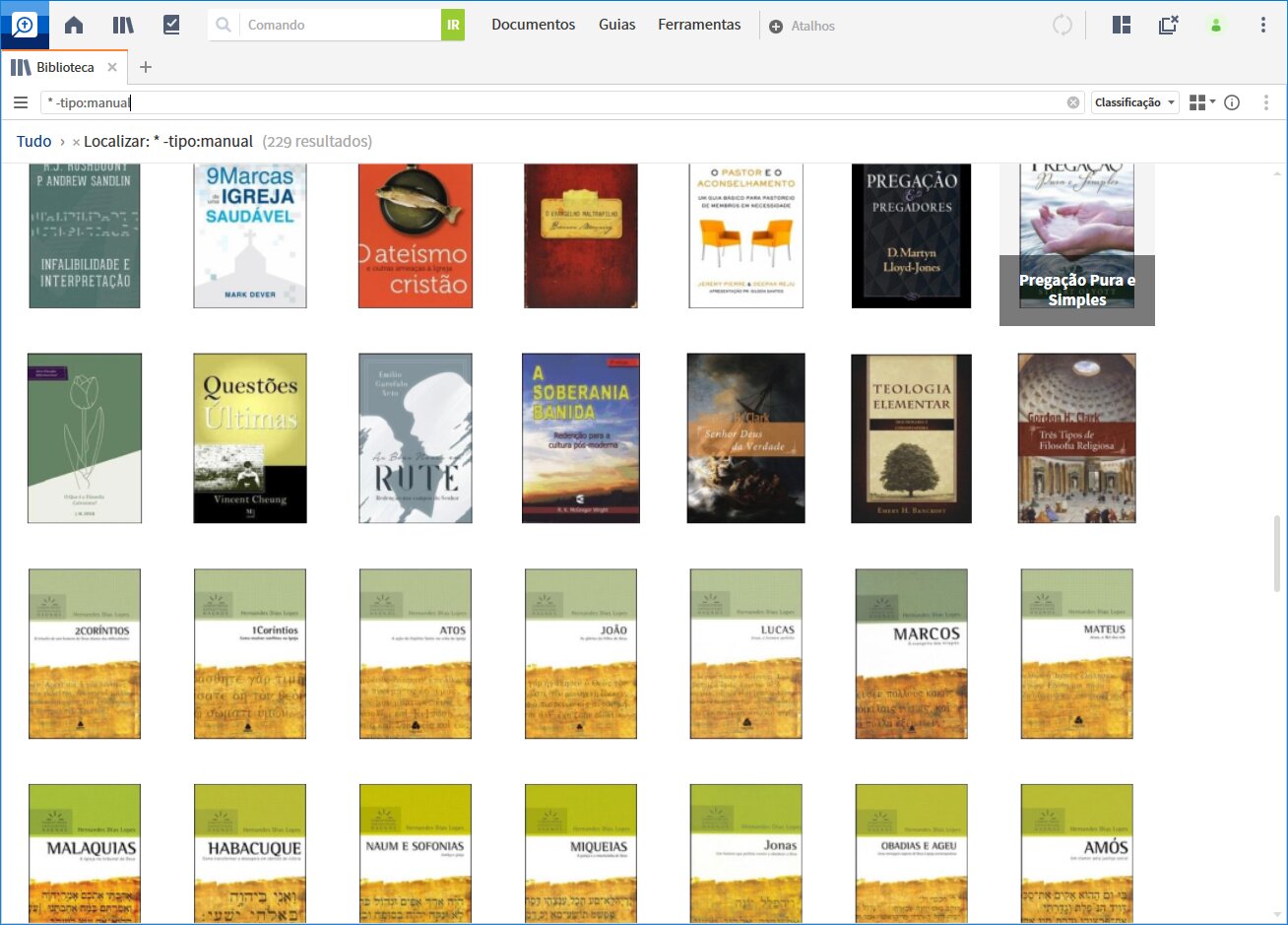Viewport: 1288px width, 925px height.
Task: Open the Amós commentary
Action: tap(1077, 853)
